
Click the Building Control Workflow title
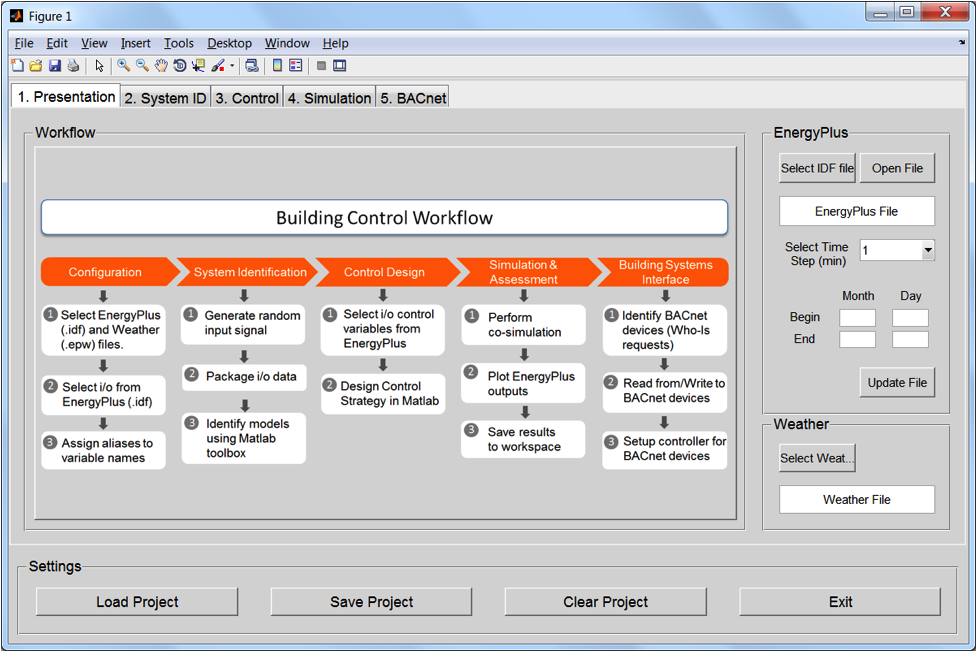384,218
